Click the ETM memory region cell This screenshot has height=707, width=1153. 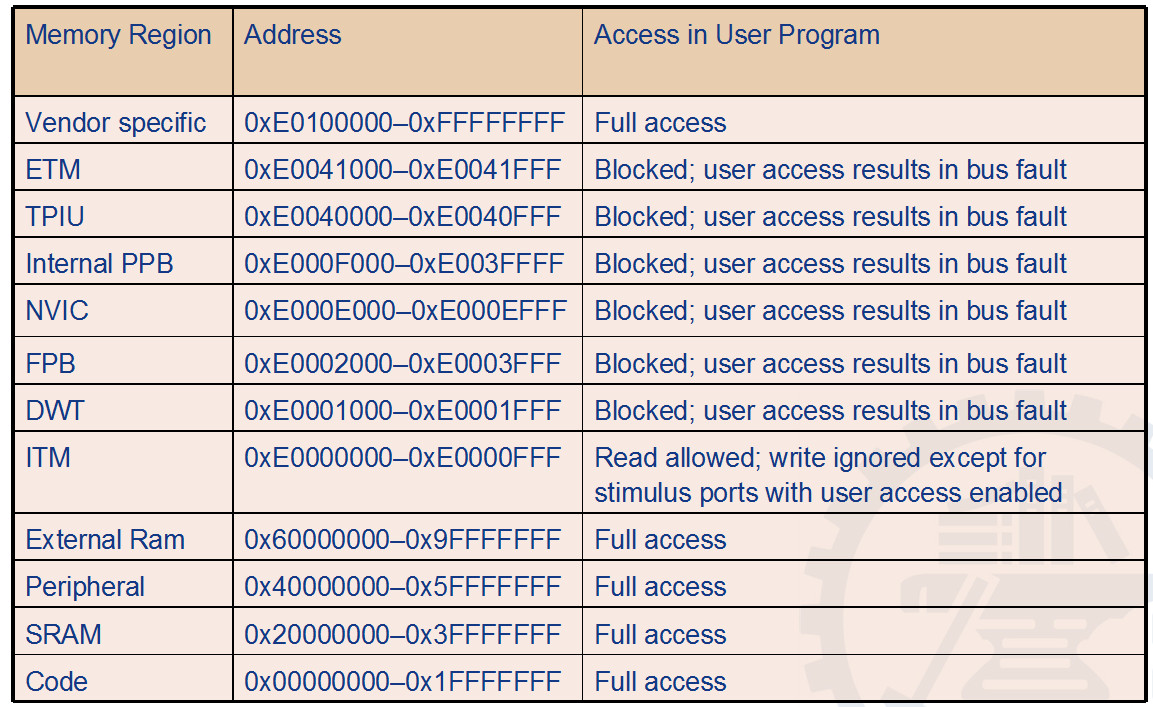click(x=53, y=170)
